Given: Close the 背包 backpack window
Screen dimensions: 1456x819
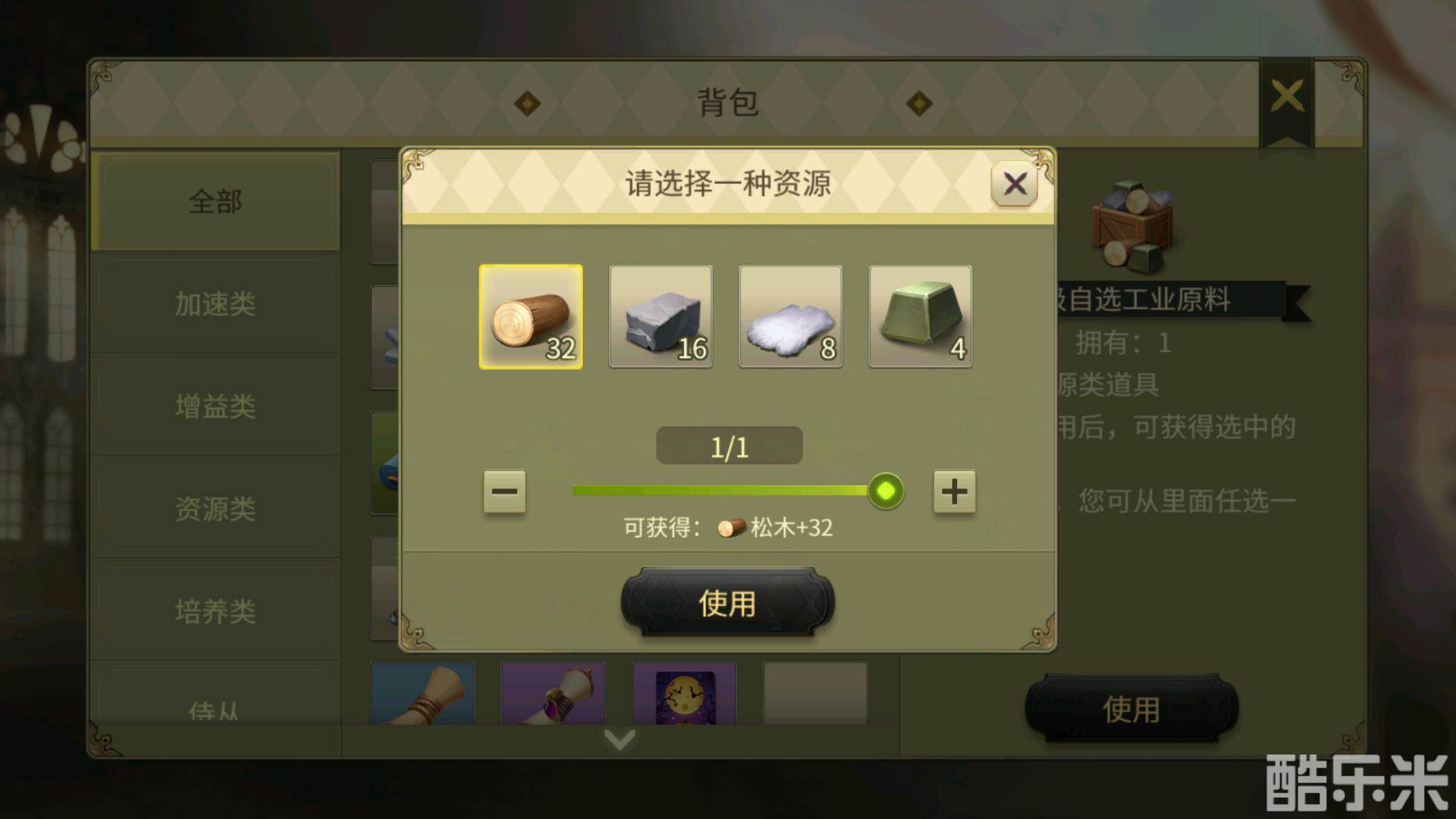Looking at the screenshot, I should point(1287,97).
